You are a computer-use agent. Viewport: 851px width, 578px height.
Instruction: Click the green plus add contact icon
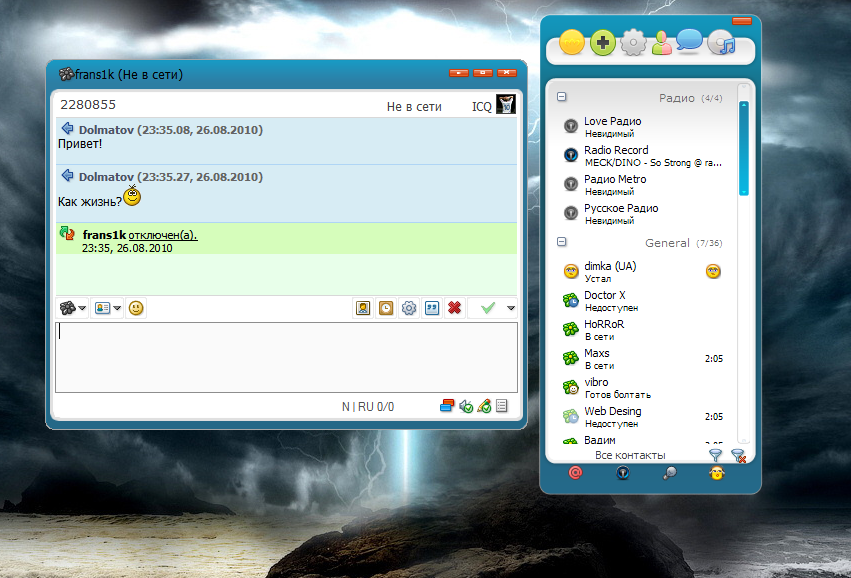click(601, 43)
